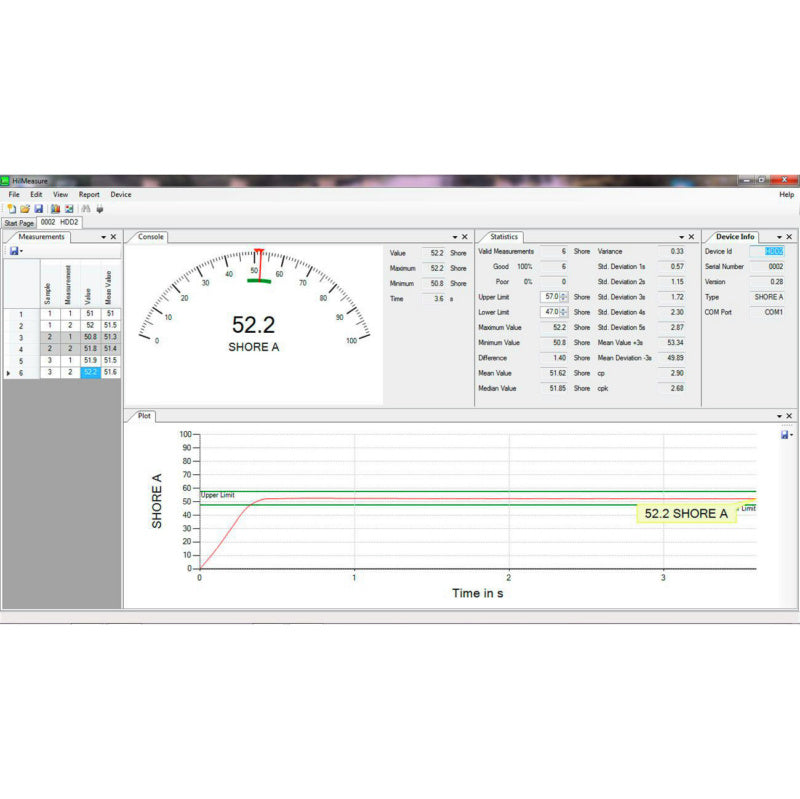The width and height of the screenshot is (800, 799).
Task: Open the Device Info panel dropdown arrow
Action: [x=778, y=237]
